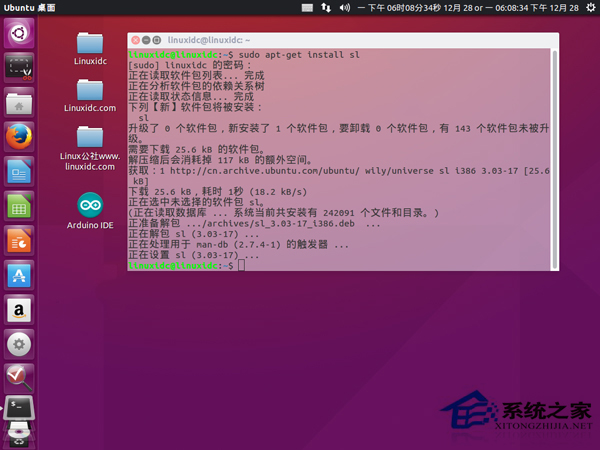Open System Settings from the dock
The image size is (600, 450).
coord(19,344)
